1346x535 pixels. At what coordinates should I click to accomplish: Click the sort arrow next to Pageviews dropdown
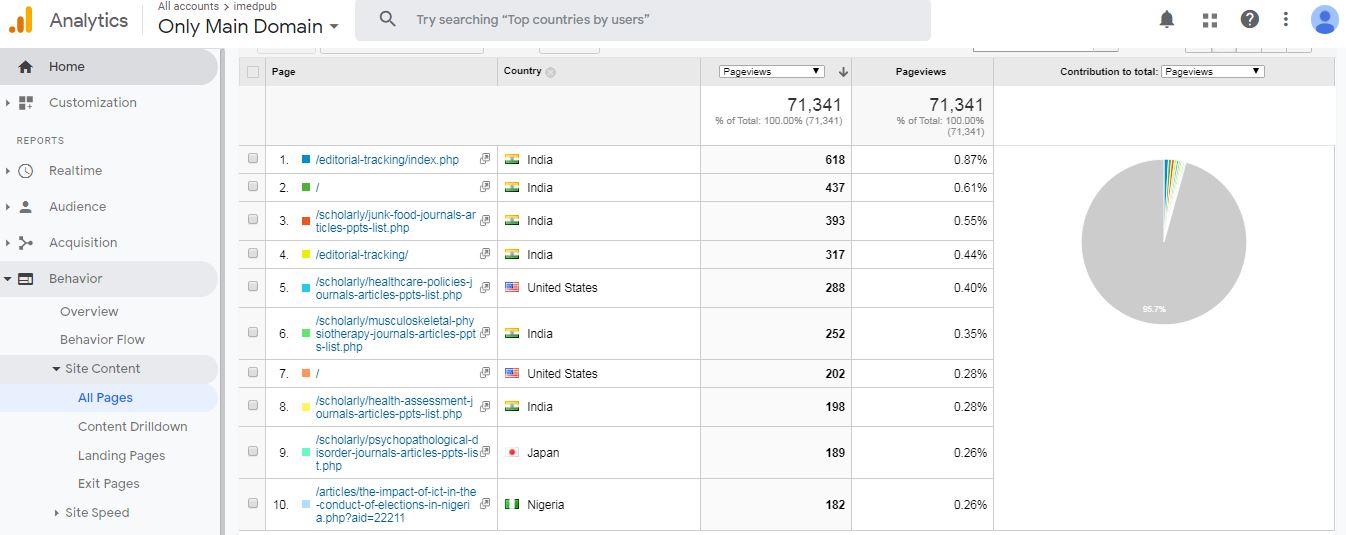pos(843,72)
